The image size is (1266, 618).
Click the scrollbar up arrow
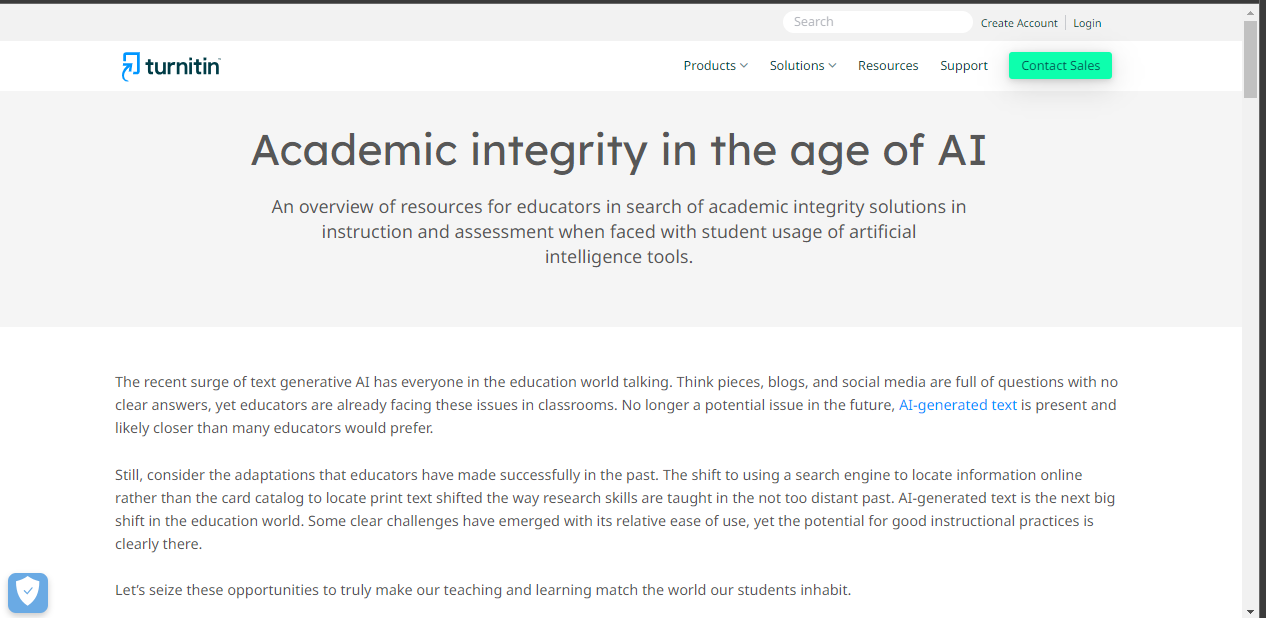tap(1250, 11)
